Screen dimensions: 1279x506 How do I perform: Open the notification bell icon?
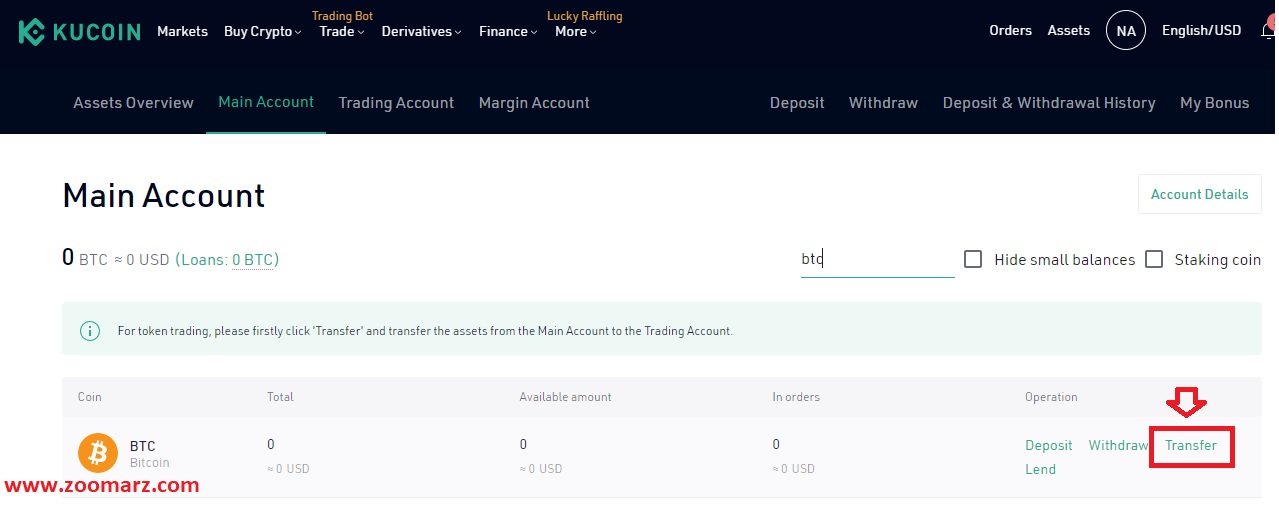1269,31
